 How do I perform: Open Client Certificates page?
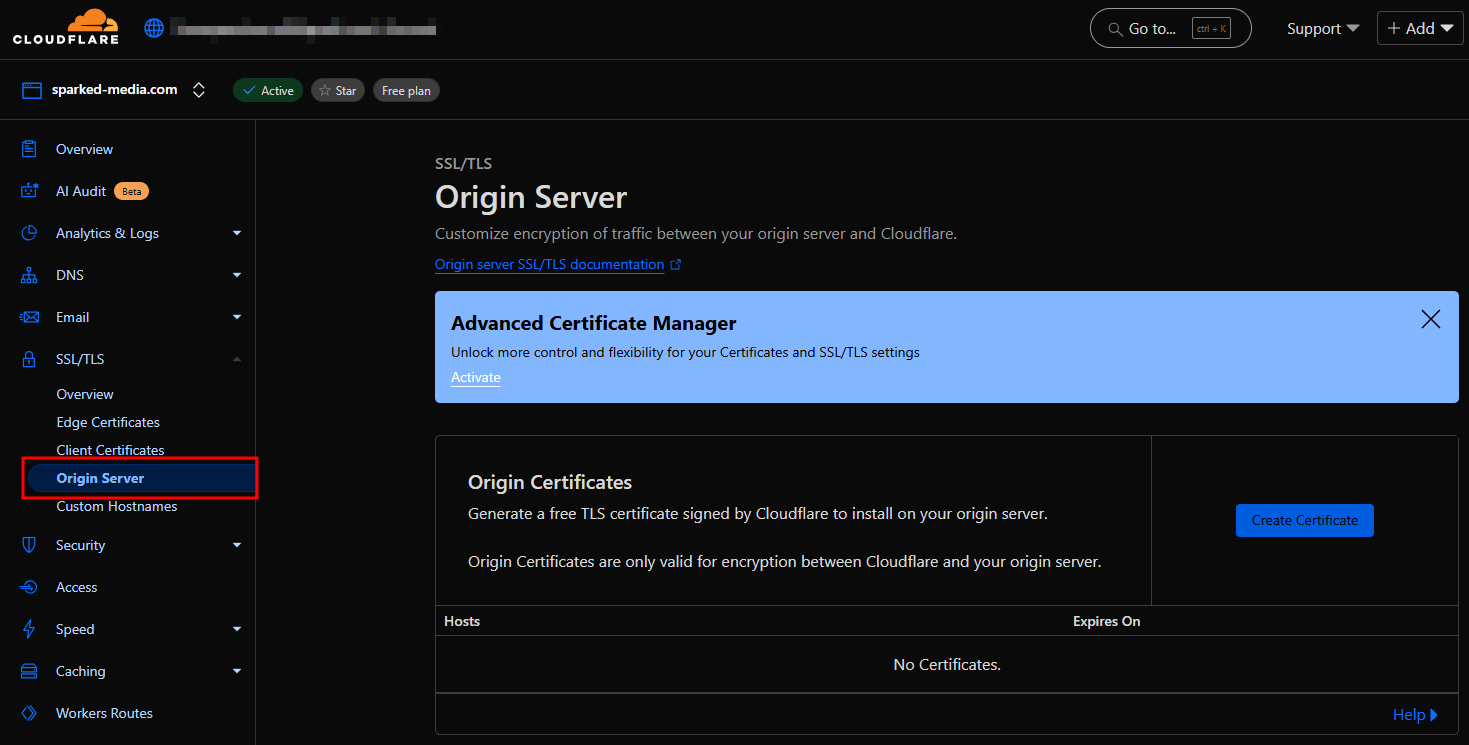click(110, 450)
